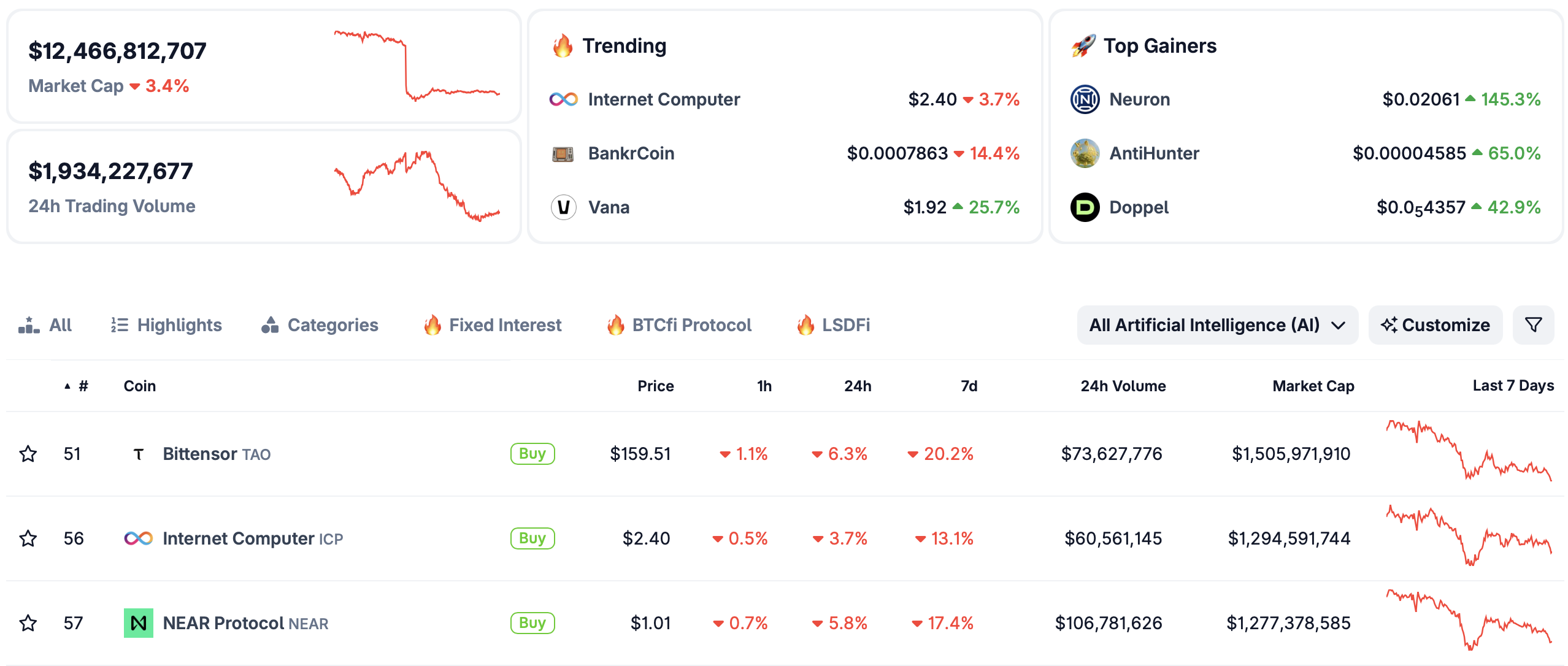1568x666 pixels.
Task: Sort the table by rank # column
Action: pyautogui.click(x=83, y=386)
